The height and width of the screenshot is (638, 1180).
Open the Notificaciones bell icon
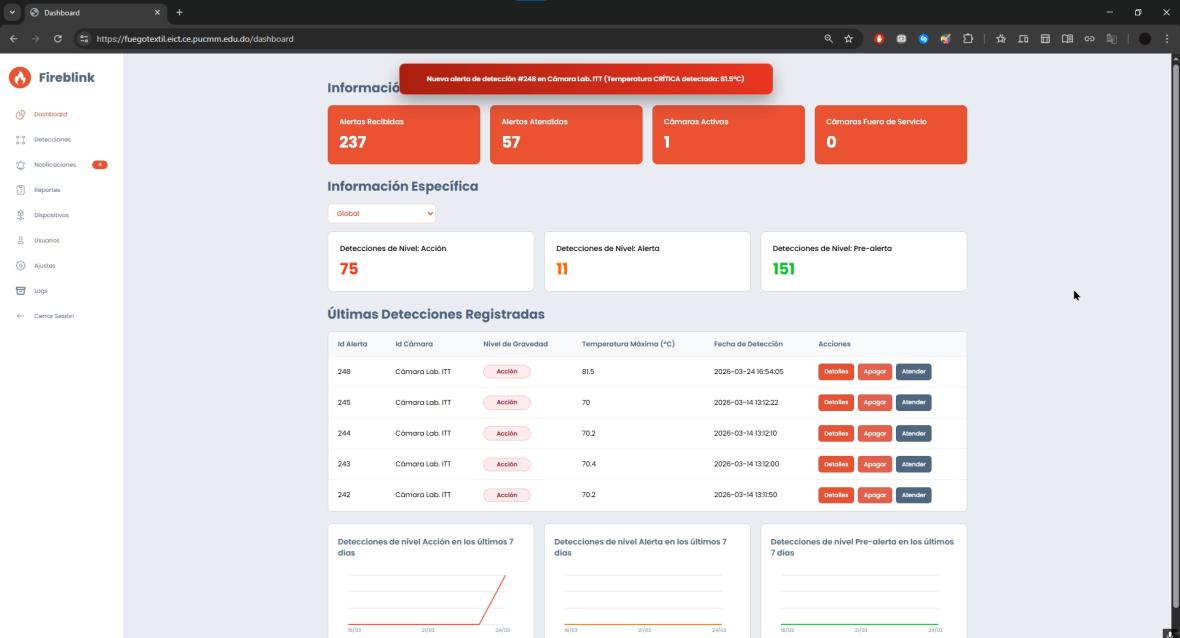(x=20, y=165)
